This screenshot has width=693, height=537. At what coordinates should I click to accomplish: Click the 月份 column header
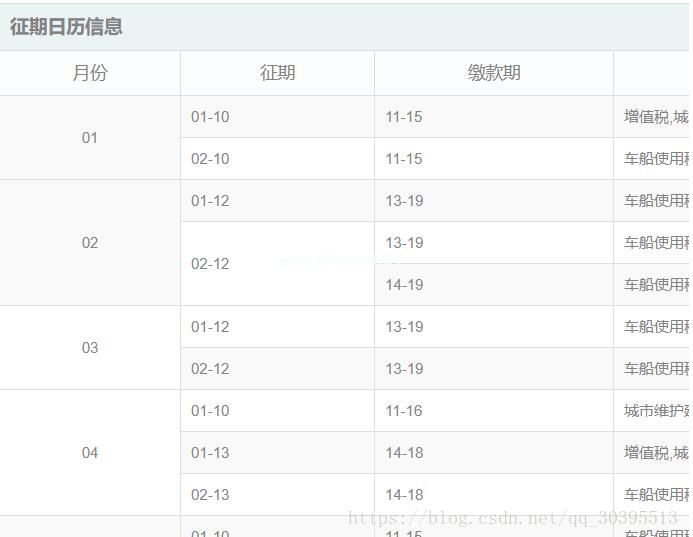pyautogui.click(x=90, y=73)
